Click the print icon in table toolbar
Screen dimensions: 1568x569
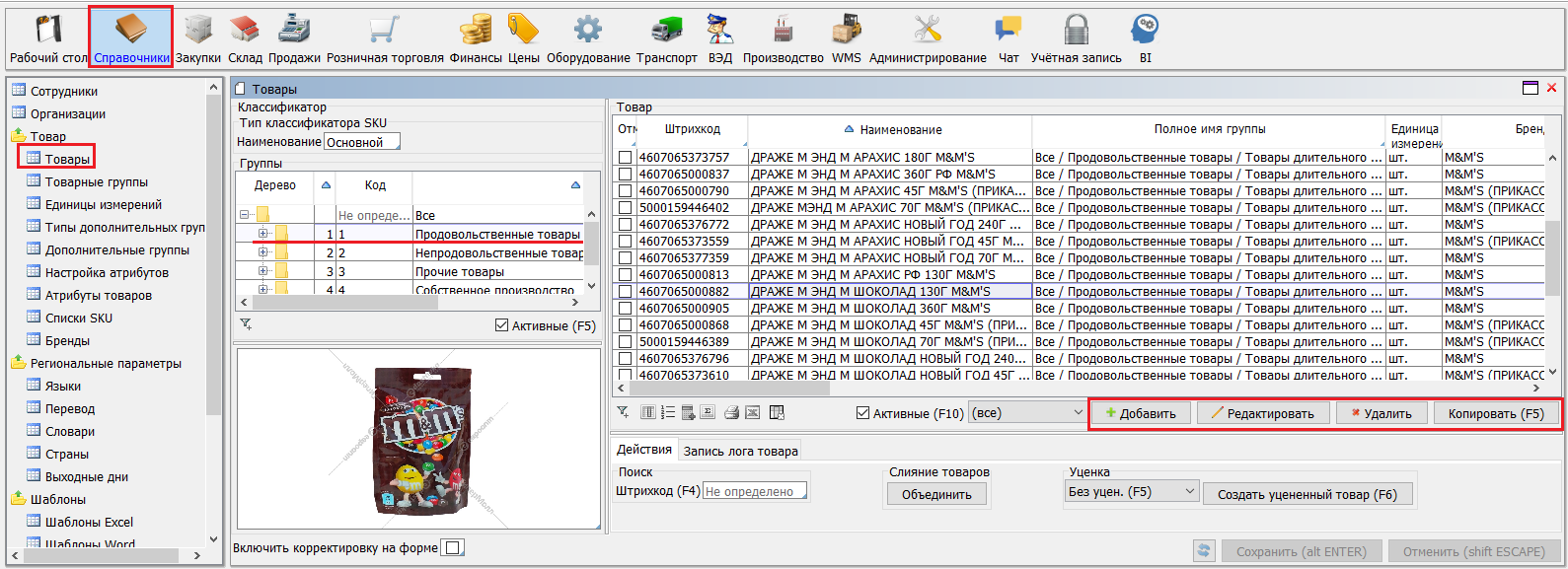pyautogui.click(x=731, y=413)
